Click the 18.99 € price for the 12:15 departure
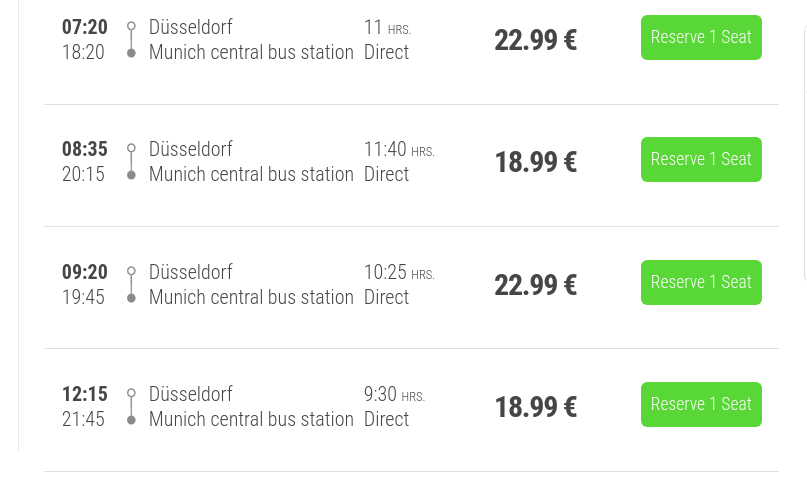The height and width of the screenshot is (499, 807). [x=535, y=407]
